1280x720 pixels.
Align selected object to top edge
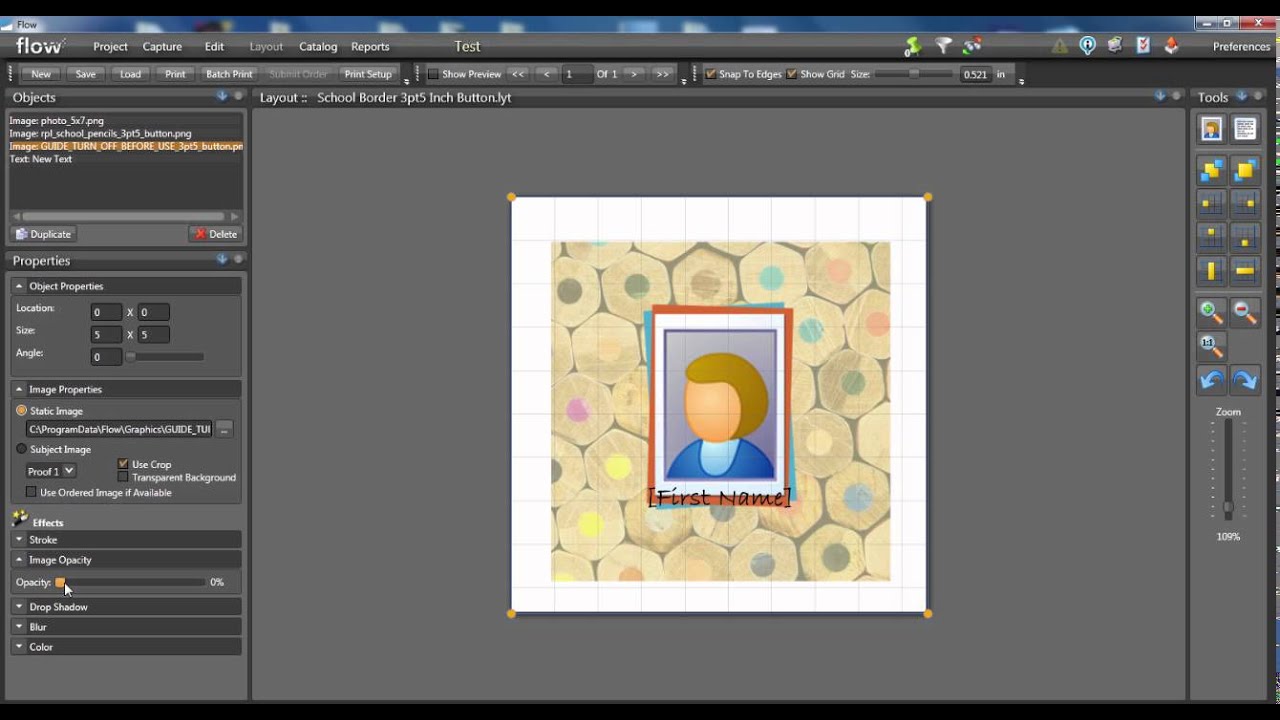pyautogui.click(x=1211, y=237)
